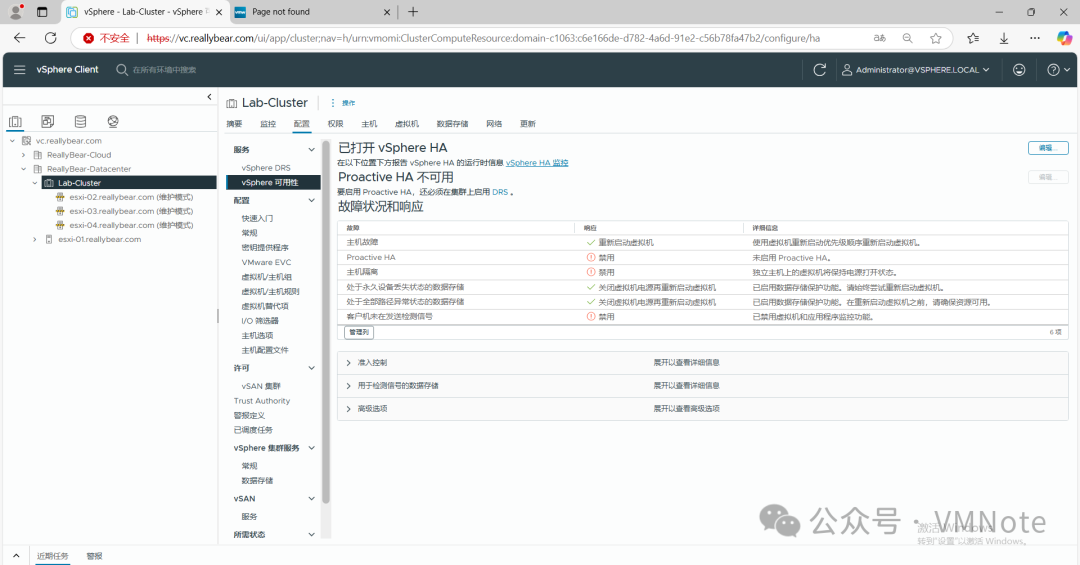Expand the 用于检测信号的数据存储 row
The height and width of the screenshot is (565, 1080).
pyautogui.click(x=349, y=386)
